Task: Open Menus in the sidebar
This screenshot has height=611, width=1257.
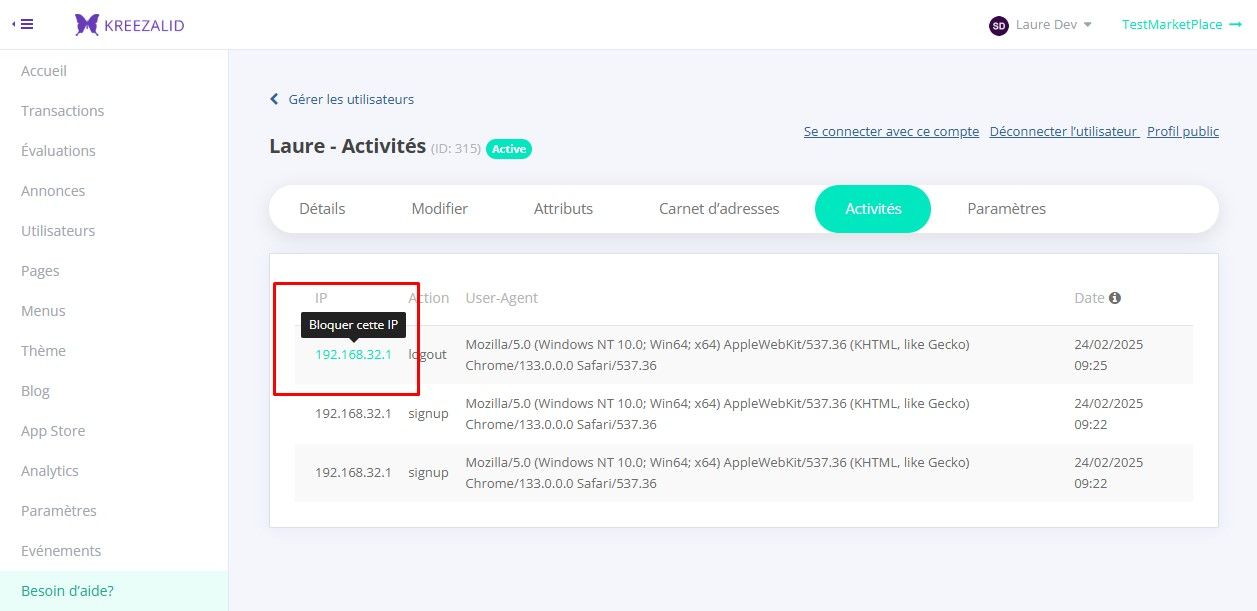Action: pyautogui.click(x=43, y=311)
